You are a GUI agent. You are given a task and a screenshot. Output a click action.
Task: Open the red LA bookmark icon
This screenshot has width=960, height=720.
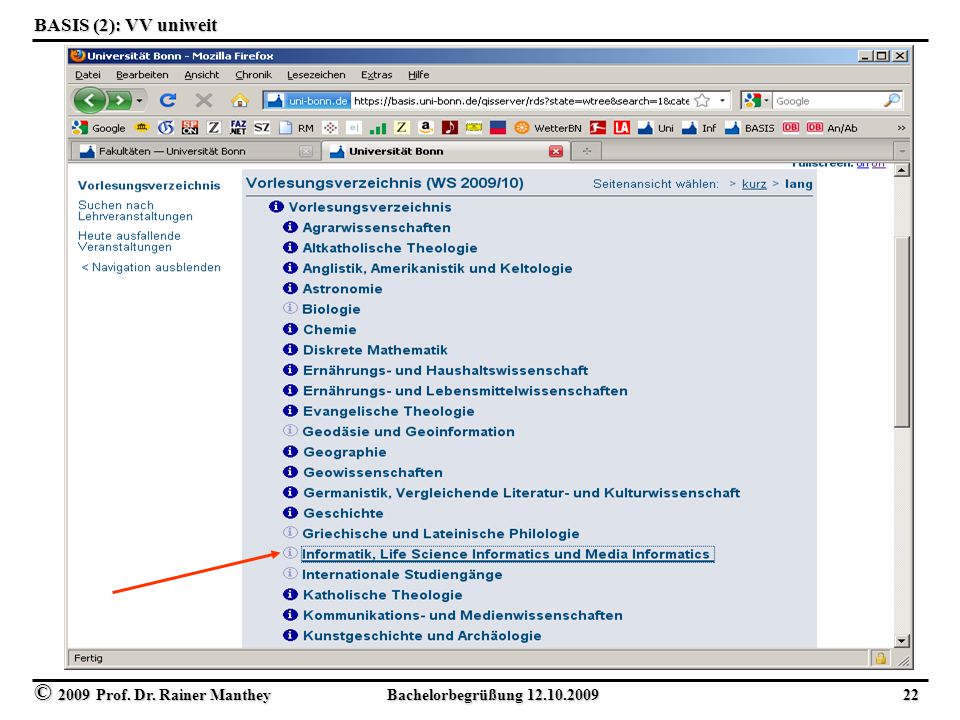[x=622, y=127]
